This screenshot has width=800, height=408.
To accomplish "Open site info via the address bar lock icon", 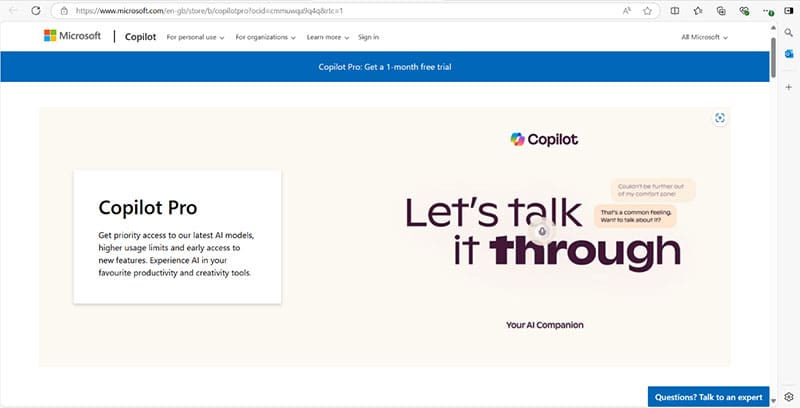I will coord(64,11).
